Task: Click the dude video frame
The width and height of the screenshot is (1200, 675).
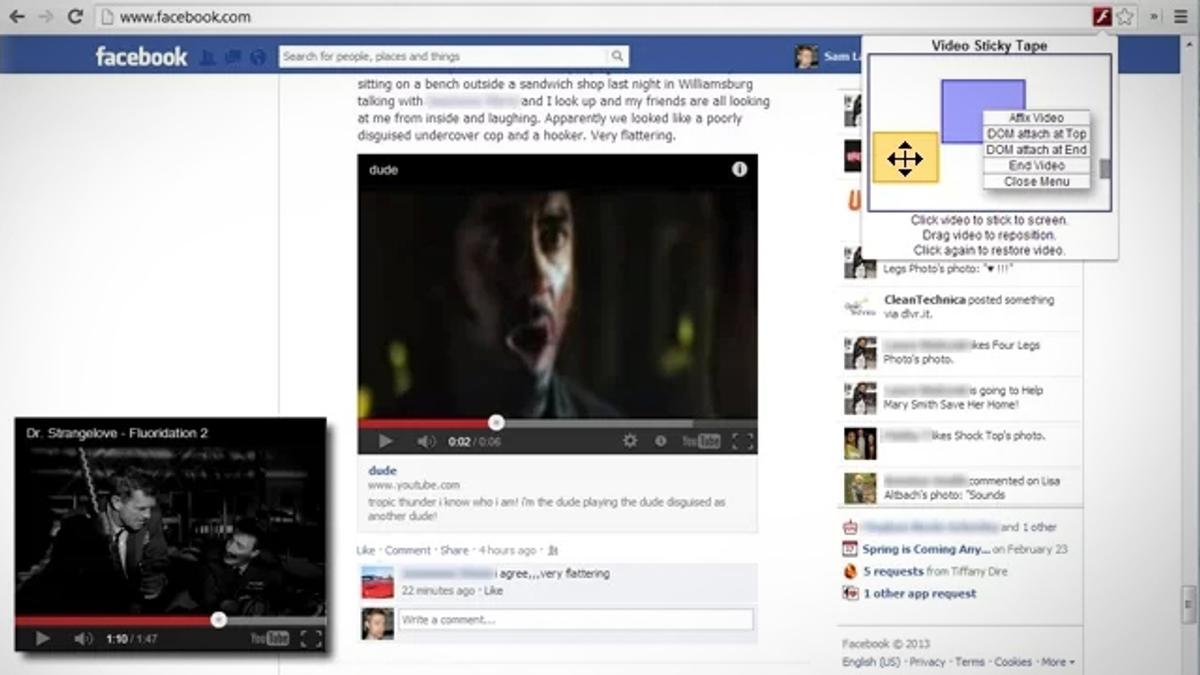Action: click(557, 302)
